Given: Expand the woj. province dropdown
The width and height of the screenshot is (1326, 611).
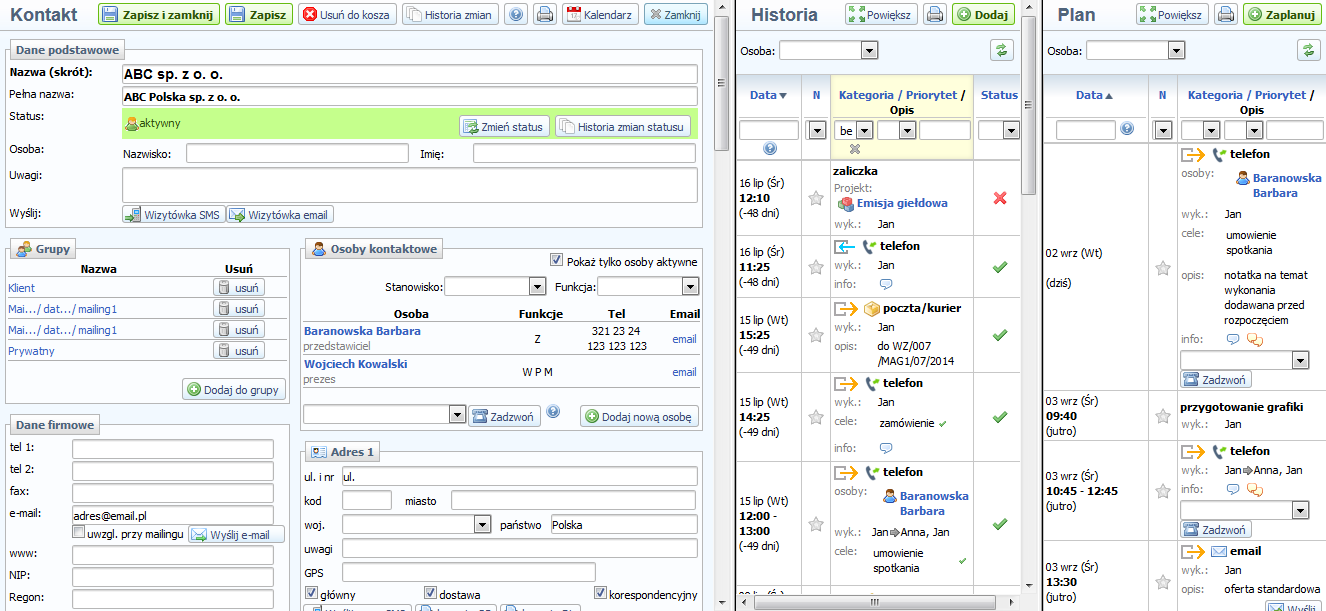Looking at the screenshot, I should point(479,524).
